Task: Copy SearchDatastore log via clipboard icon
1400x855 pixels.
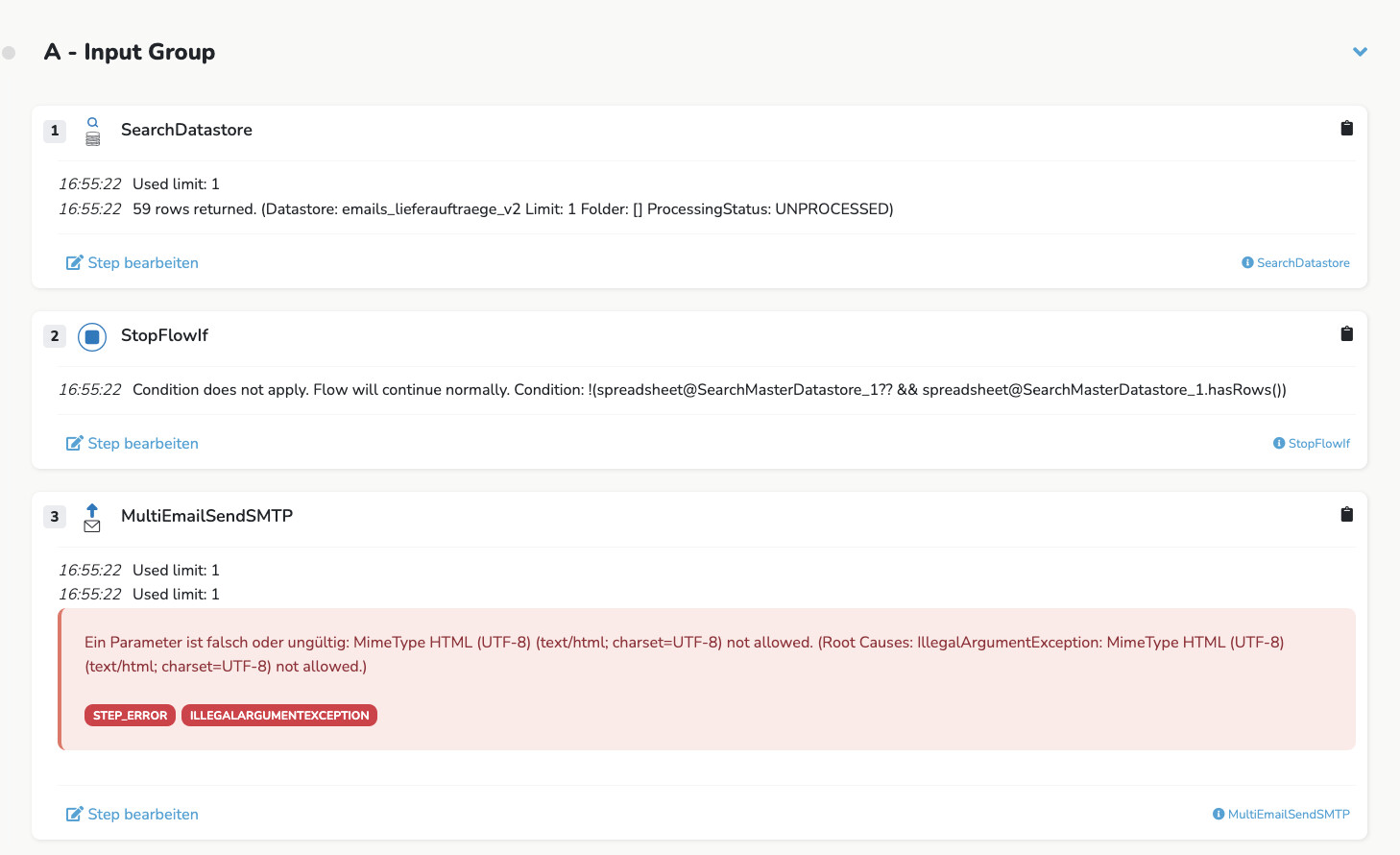Action: click(x=1346, y=128)
